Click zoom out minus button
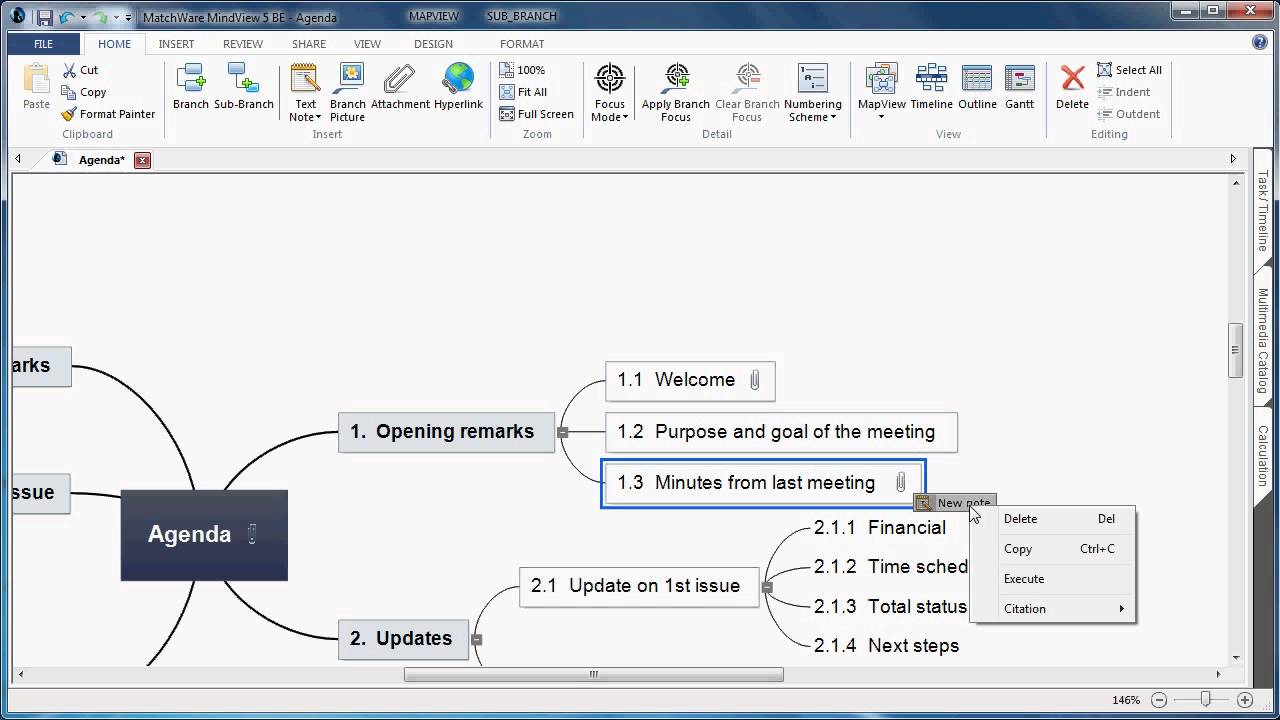Image resolution: width=1280 pixels, height=720 pixels. pyautogui.click(x=1158, y=700)
